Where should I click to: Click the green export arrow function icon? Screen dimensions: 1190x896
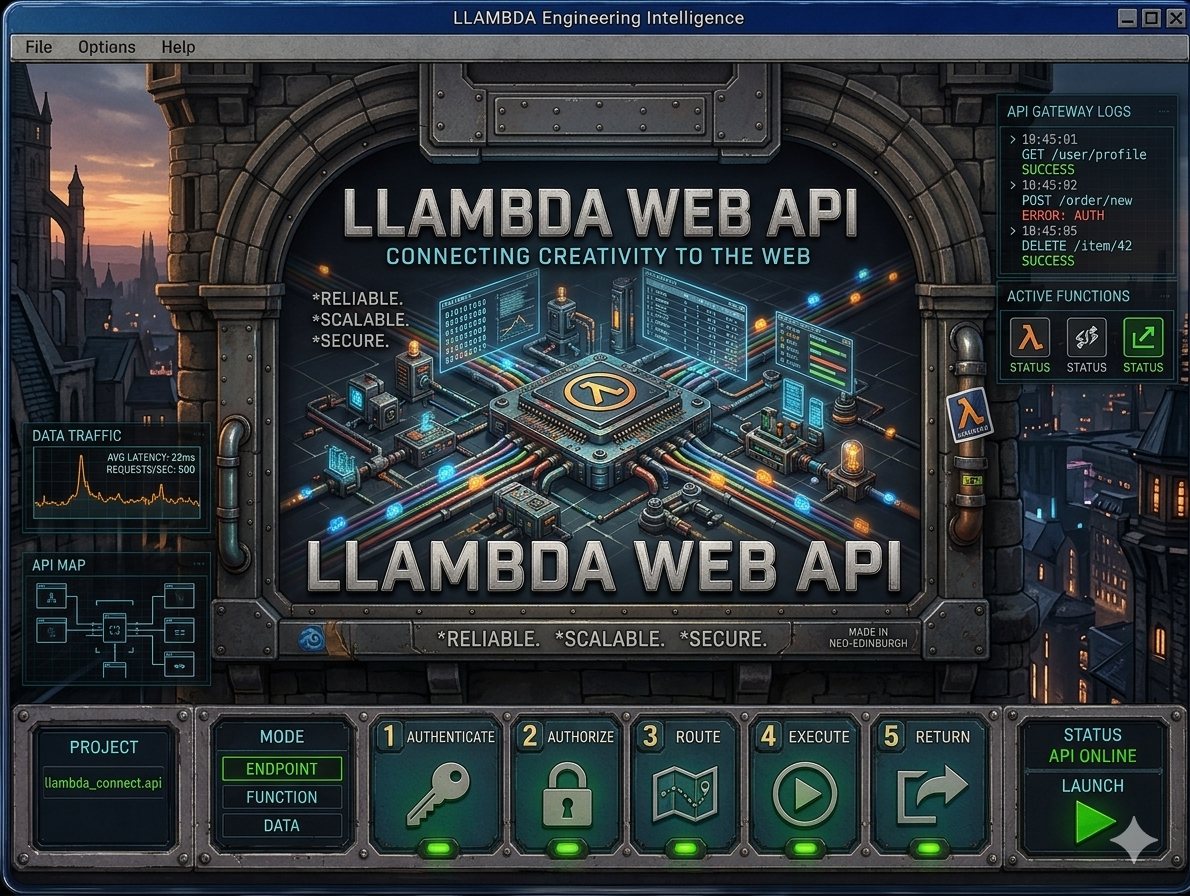(1143, 338)
